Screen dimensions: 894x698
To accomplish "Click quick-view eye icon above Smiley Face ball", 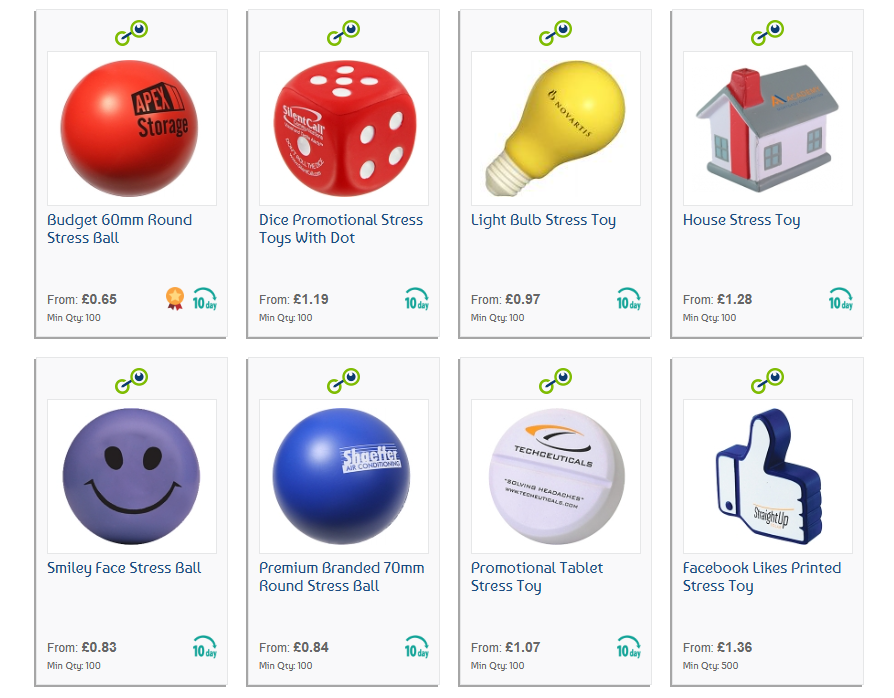I will [132, 380].
